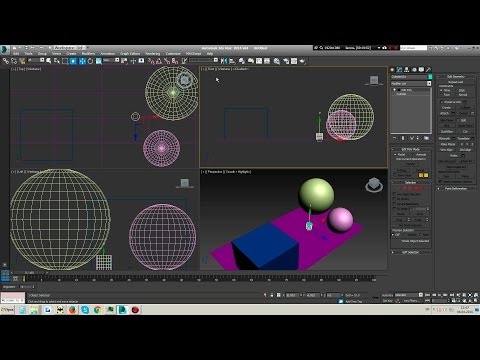
Task: Click the Align tool icon
Action: click(232, 61)
